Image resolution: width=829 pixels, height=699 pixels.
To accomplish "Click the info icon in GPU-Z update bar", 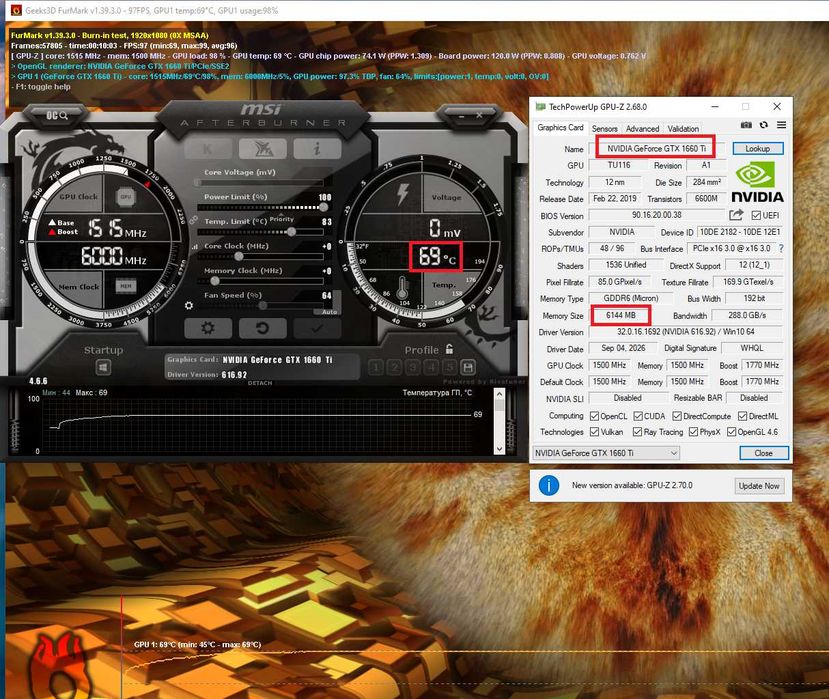I will click(x=549, y=485).
